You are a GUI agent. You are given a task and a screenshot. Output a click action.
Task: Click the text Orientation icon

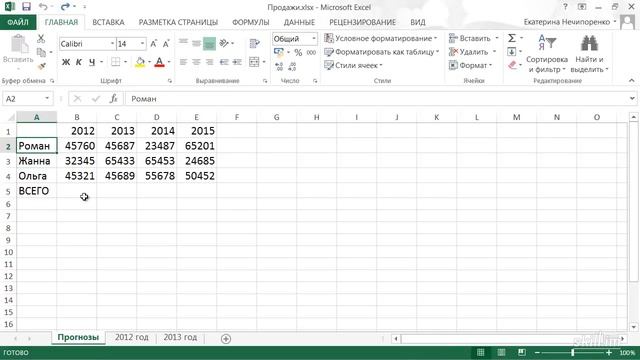tap(224, 43)
